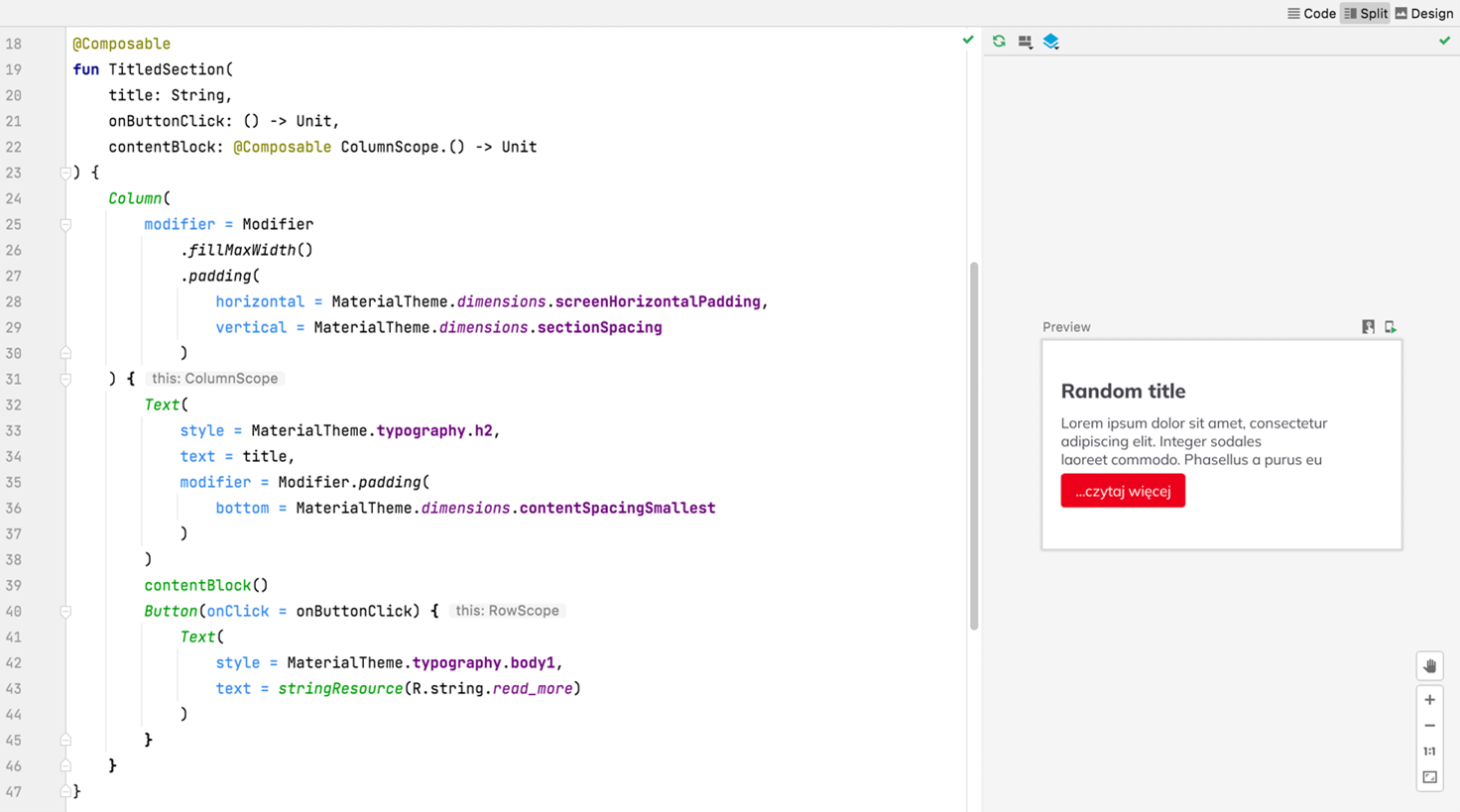Click the red '...czytaj więcej' preview button

tap(1123, 491)
